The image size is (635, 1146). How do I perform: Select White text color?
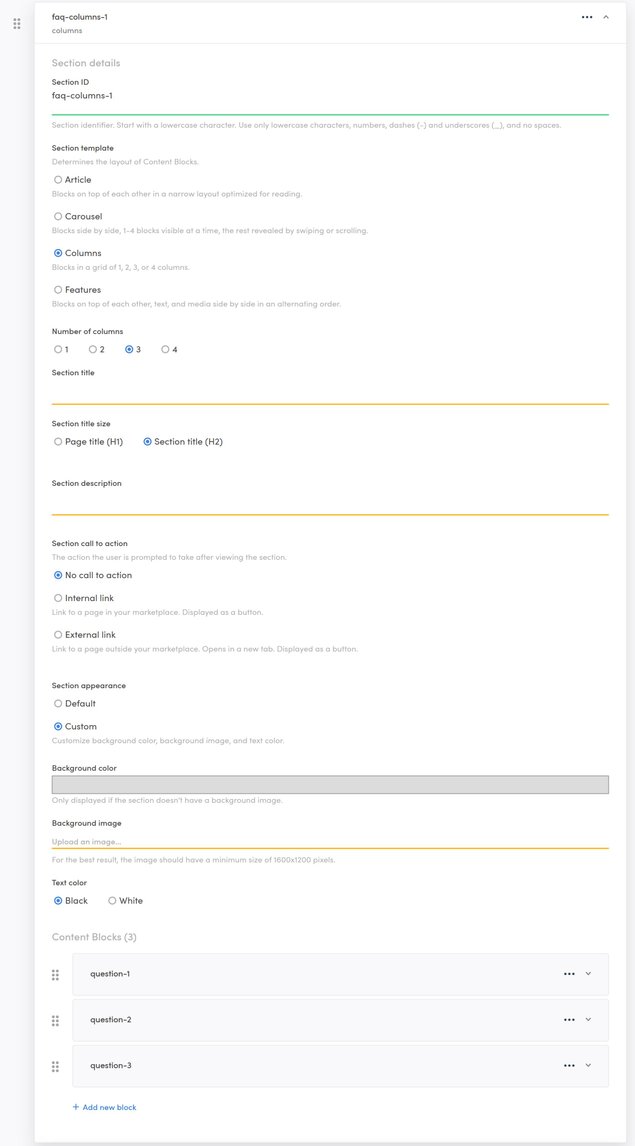(112, 901)
